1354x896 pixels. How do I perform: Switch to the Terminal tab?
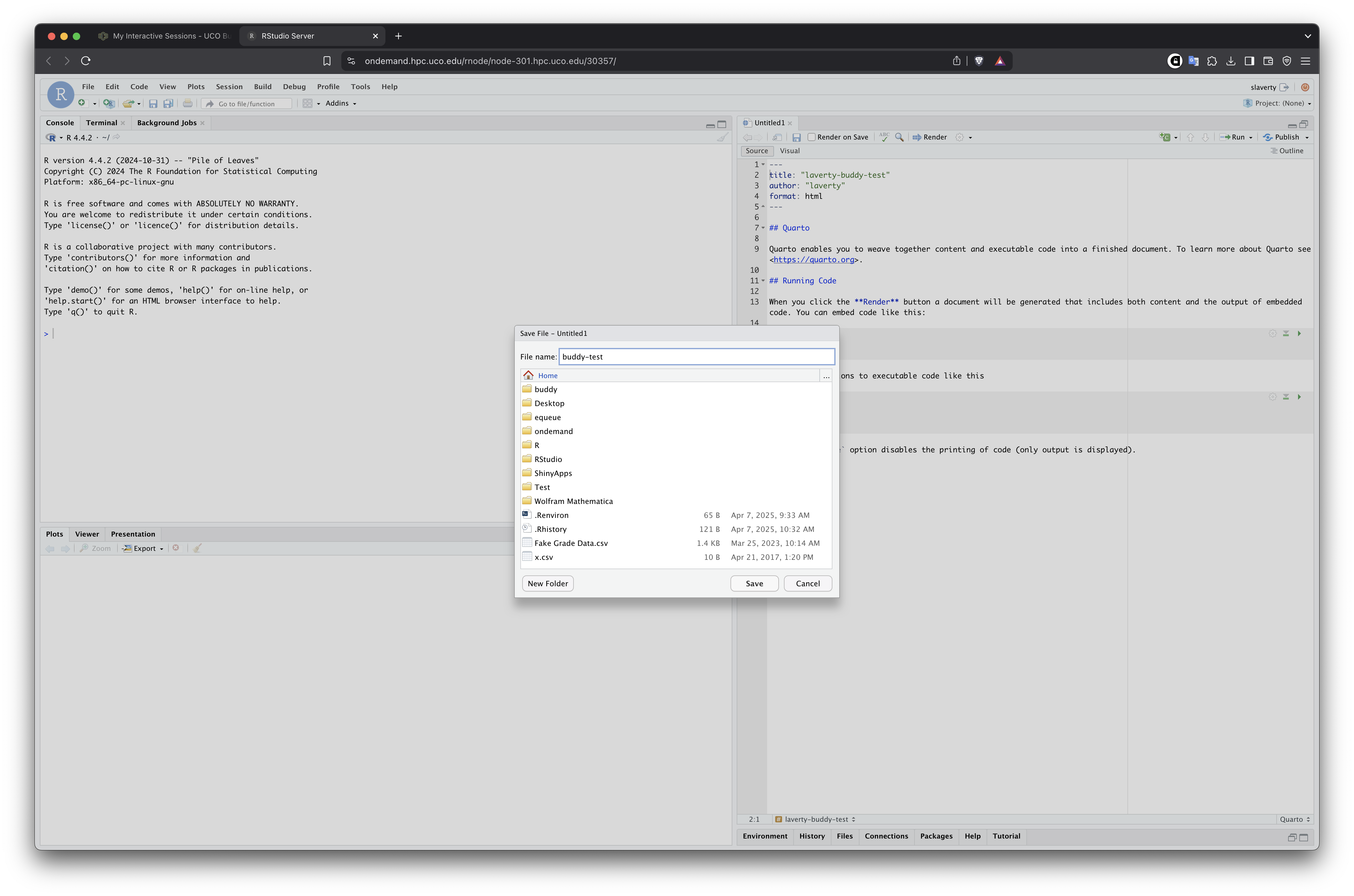point(101,123)
